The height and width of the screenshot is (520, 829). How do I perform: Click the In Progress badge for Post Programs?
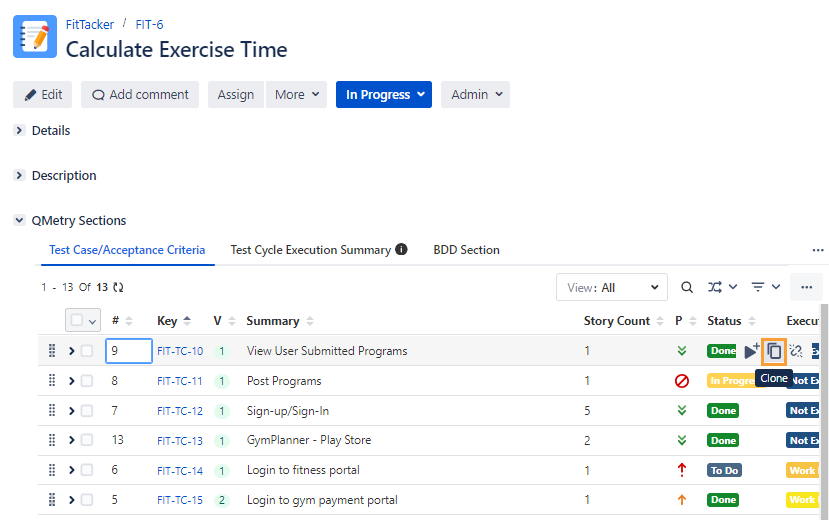pyautogui.click(x=731, y=380)
